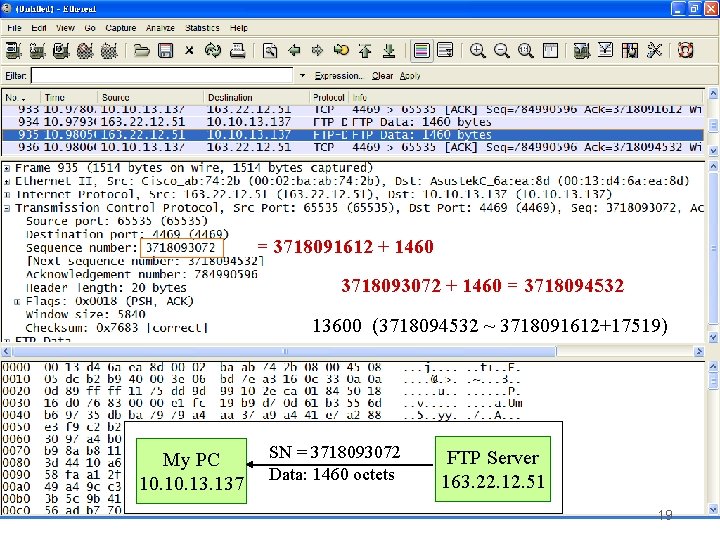Toggle auto scroll in live capture
This screenshot has width=720, height=540.
coord(445,50)
